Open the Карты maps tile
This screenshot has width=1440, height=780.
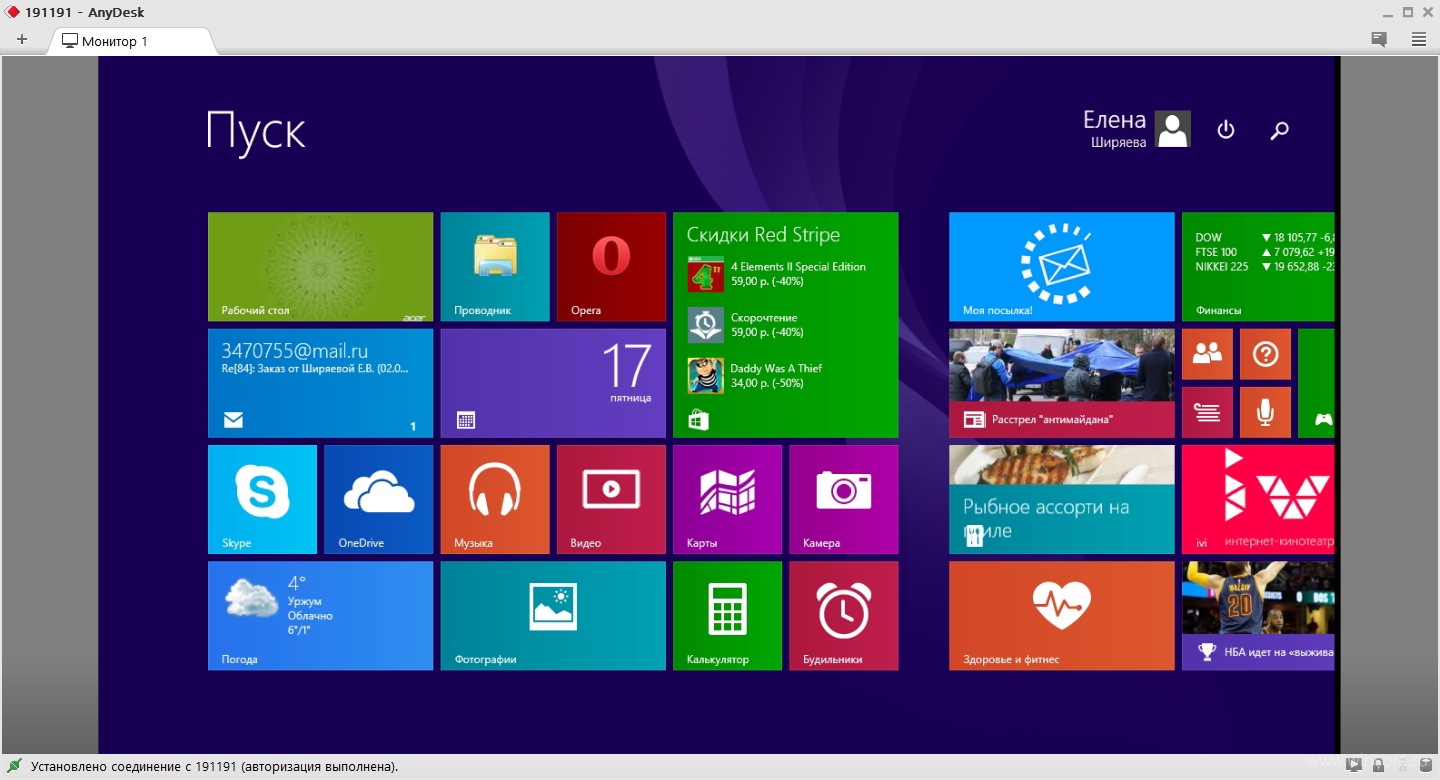coord(727,499)
